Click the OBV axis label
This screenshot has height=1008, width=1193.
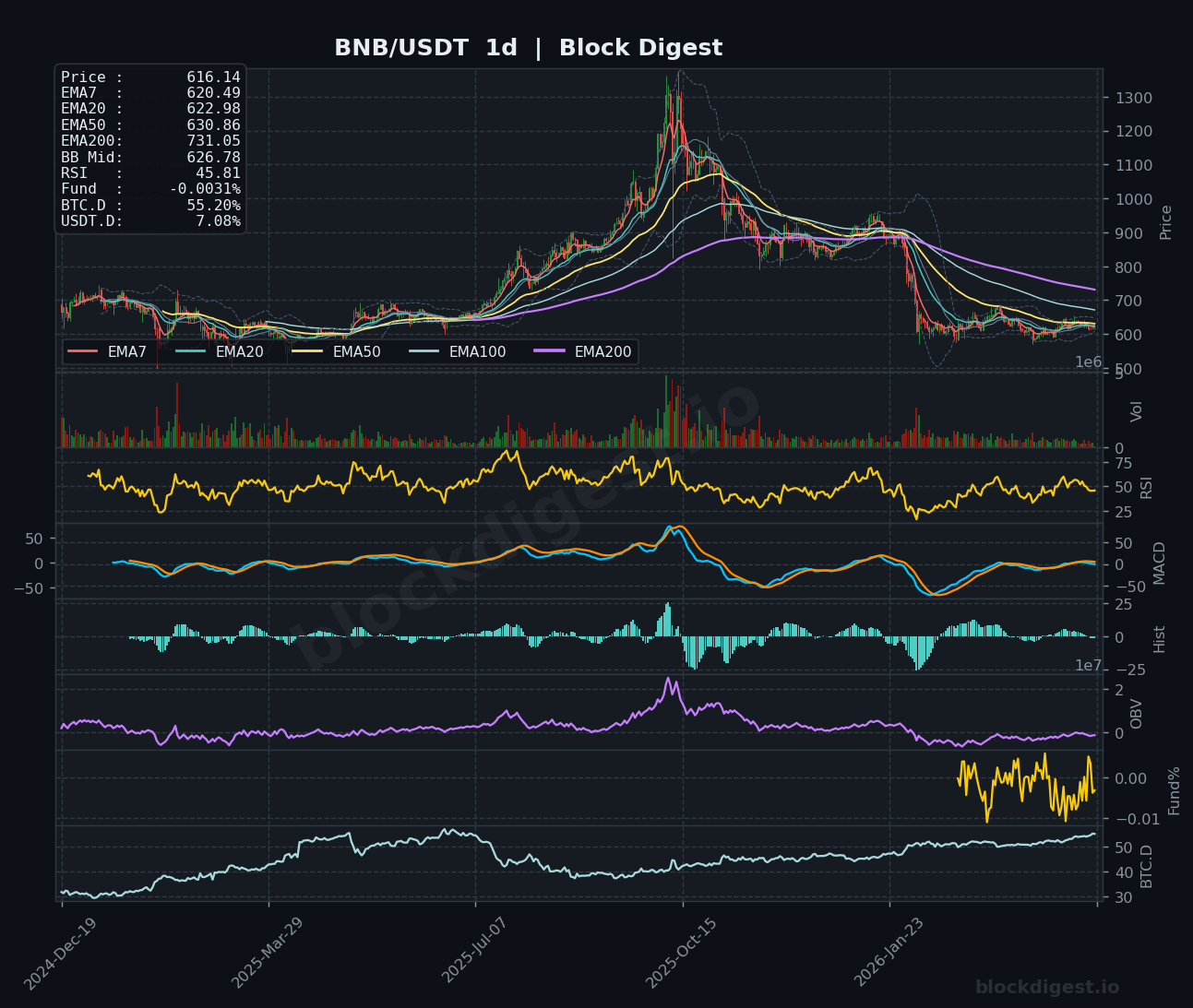(x=1137, y=713)
